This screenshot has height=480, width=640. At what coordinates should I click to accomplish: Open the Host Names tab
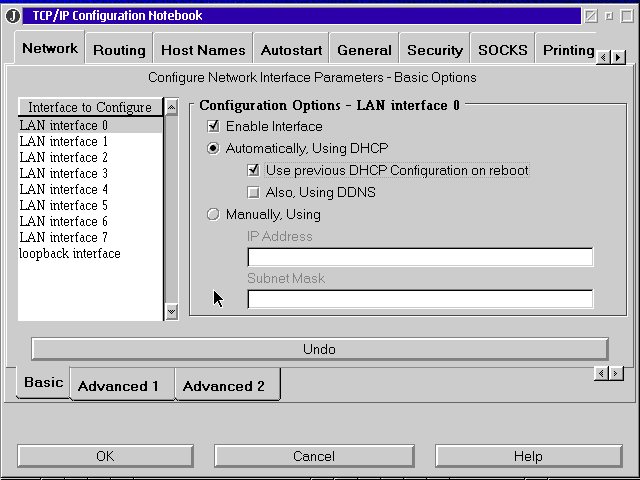(203, 50)
